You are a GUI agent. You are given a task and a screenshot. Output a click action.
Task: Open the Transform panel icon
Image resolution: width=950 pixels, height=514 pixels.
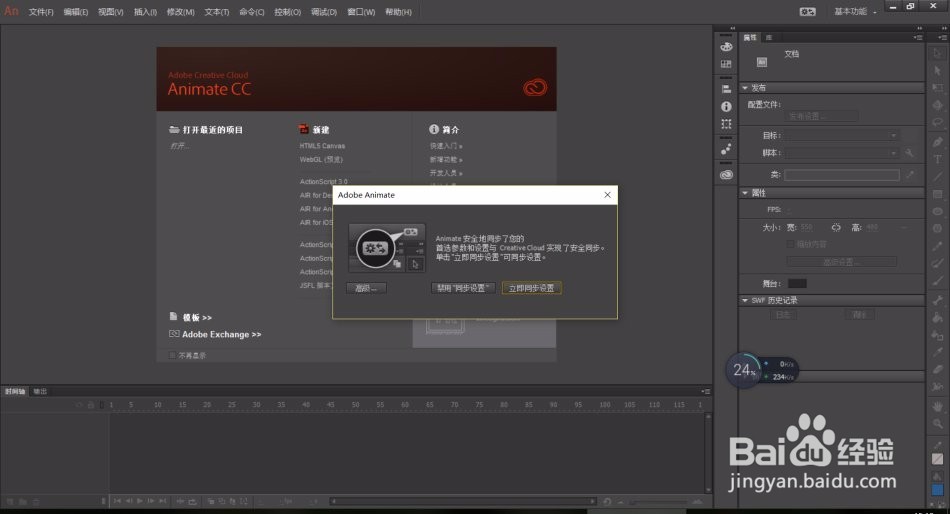[726, 124]
